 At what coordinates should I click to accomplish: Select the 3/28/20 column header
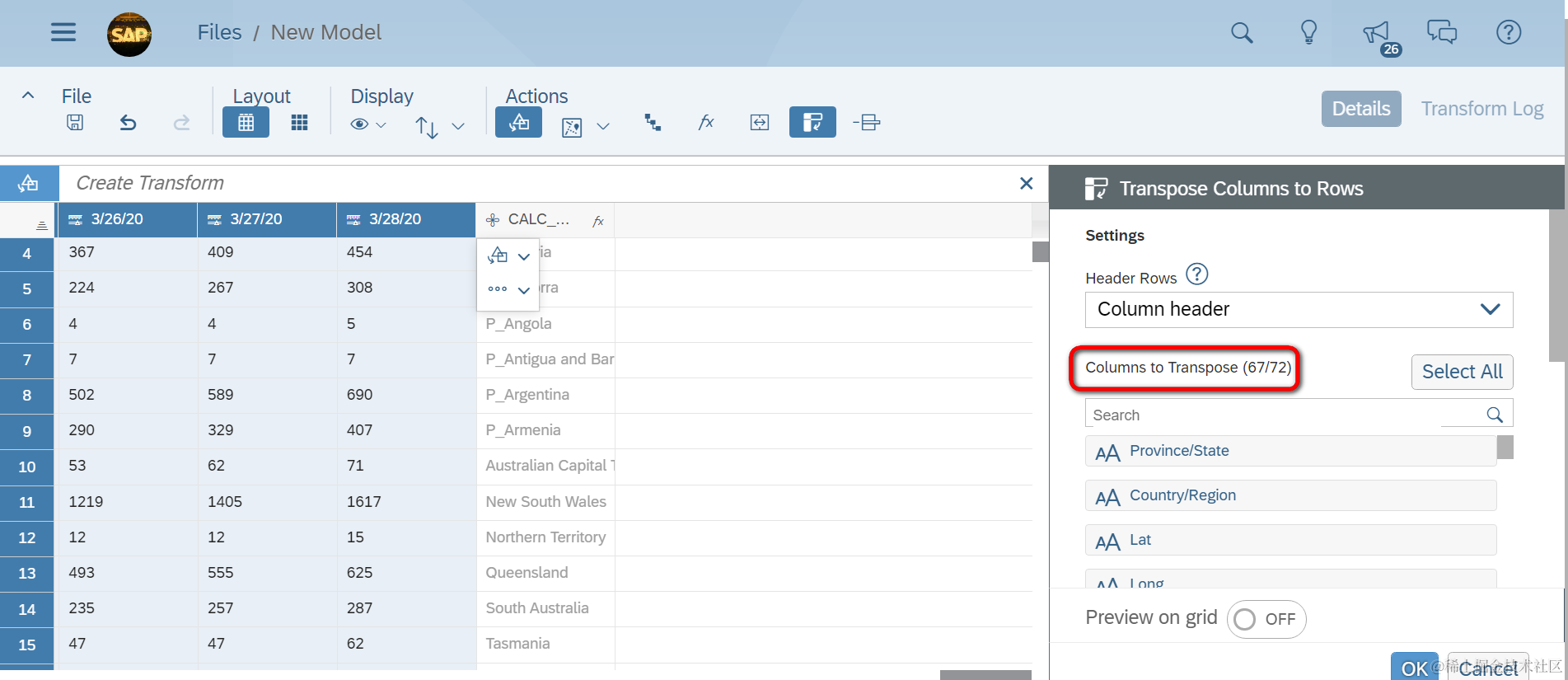406,219
